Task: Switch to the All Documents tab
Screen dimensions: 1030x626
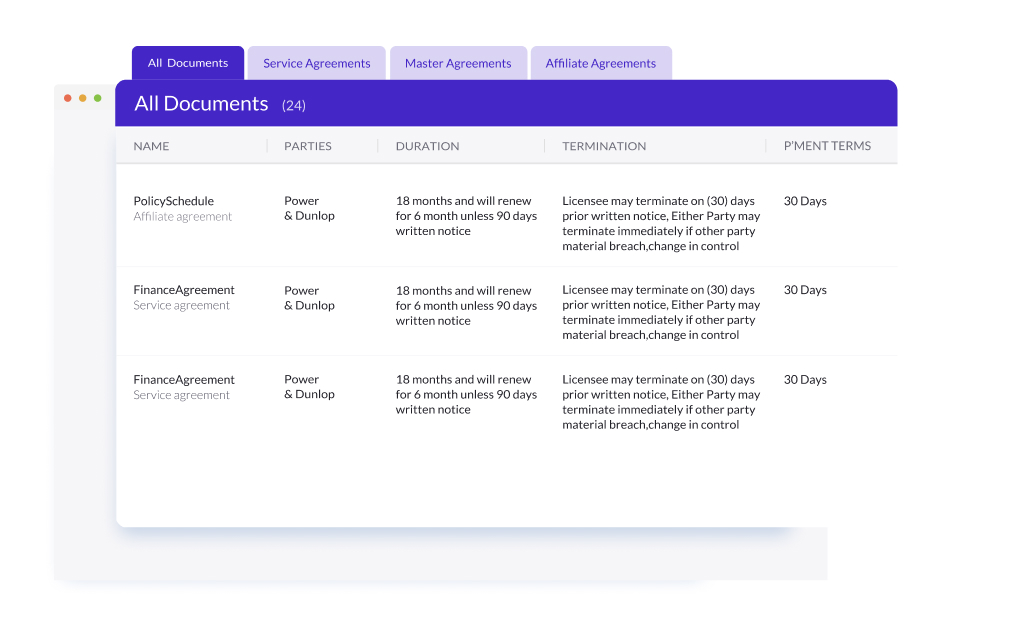Action: point(188,63)
